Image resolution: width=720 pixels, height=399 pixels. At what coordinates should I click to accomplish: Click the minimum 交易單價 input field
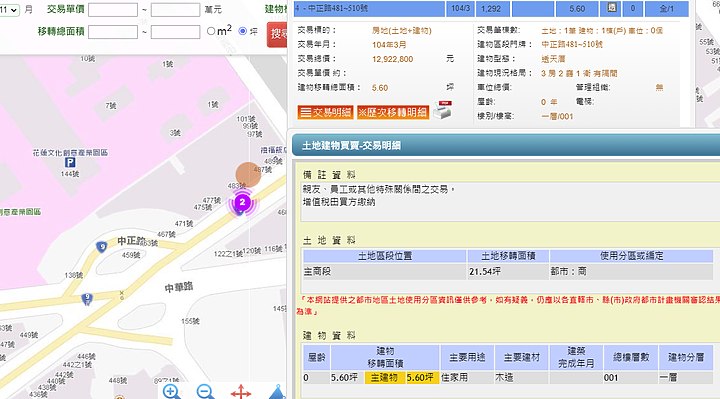[113, 10]
